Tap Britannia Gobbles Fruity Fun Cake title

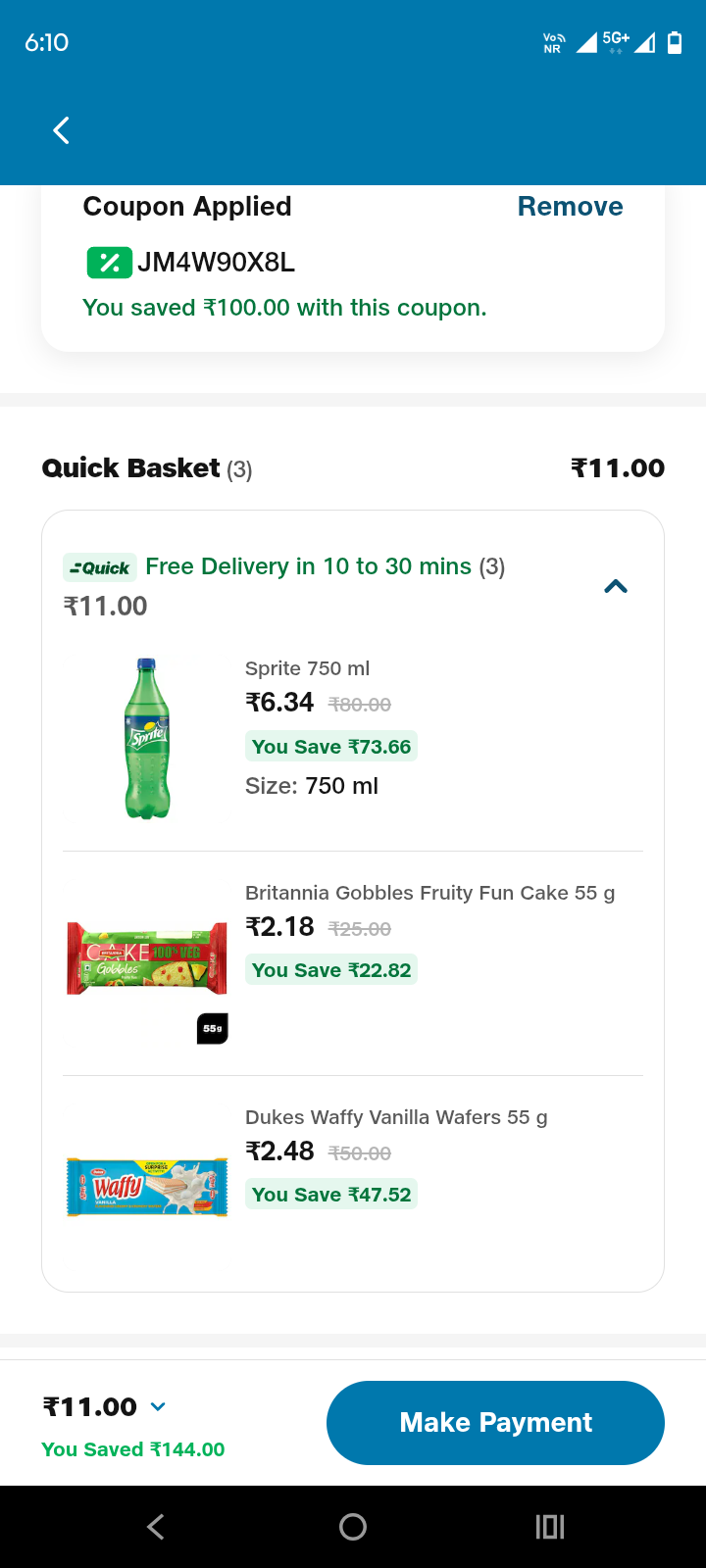pos(429,893)
